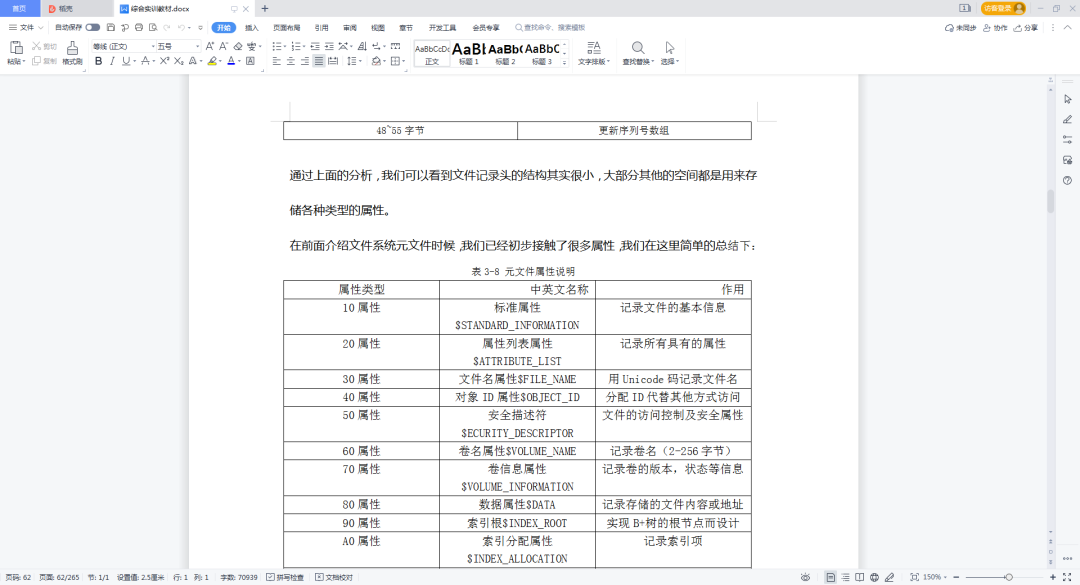Toggle Bold formatting
Viewport: 1080px width, 585px height.
click(98, 61)
